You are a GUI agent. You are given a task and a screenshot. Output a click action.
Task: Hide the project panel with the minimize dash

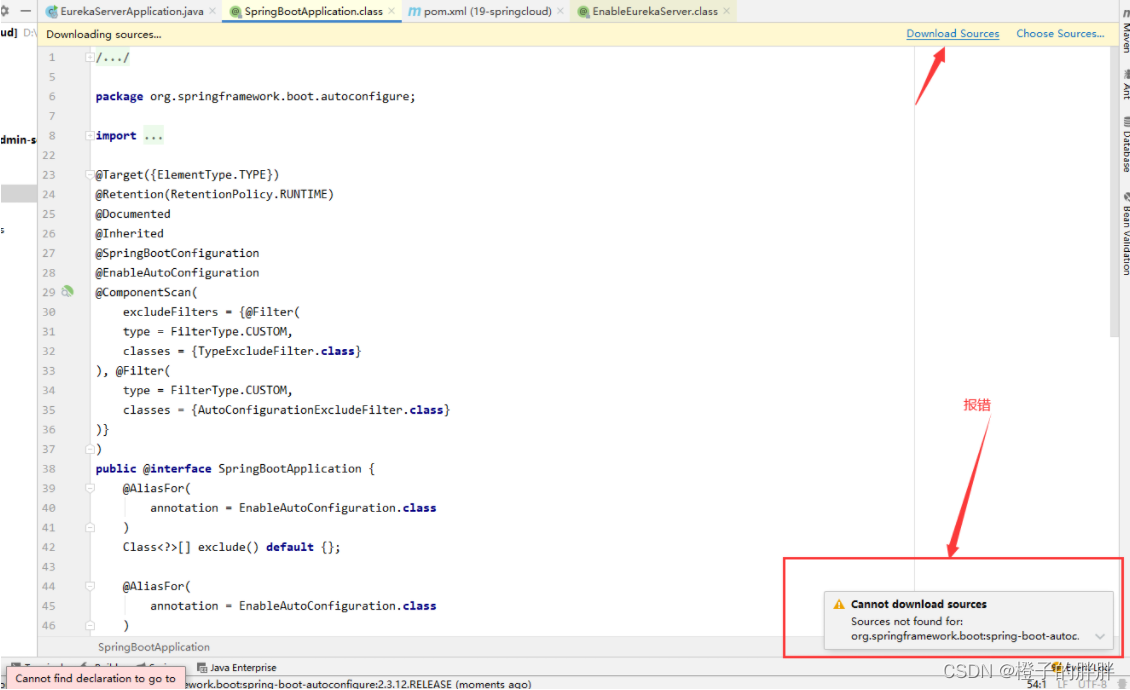pos(26,11)
